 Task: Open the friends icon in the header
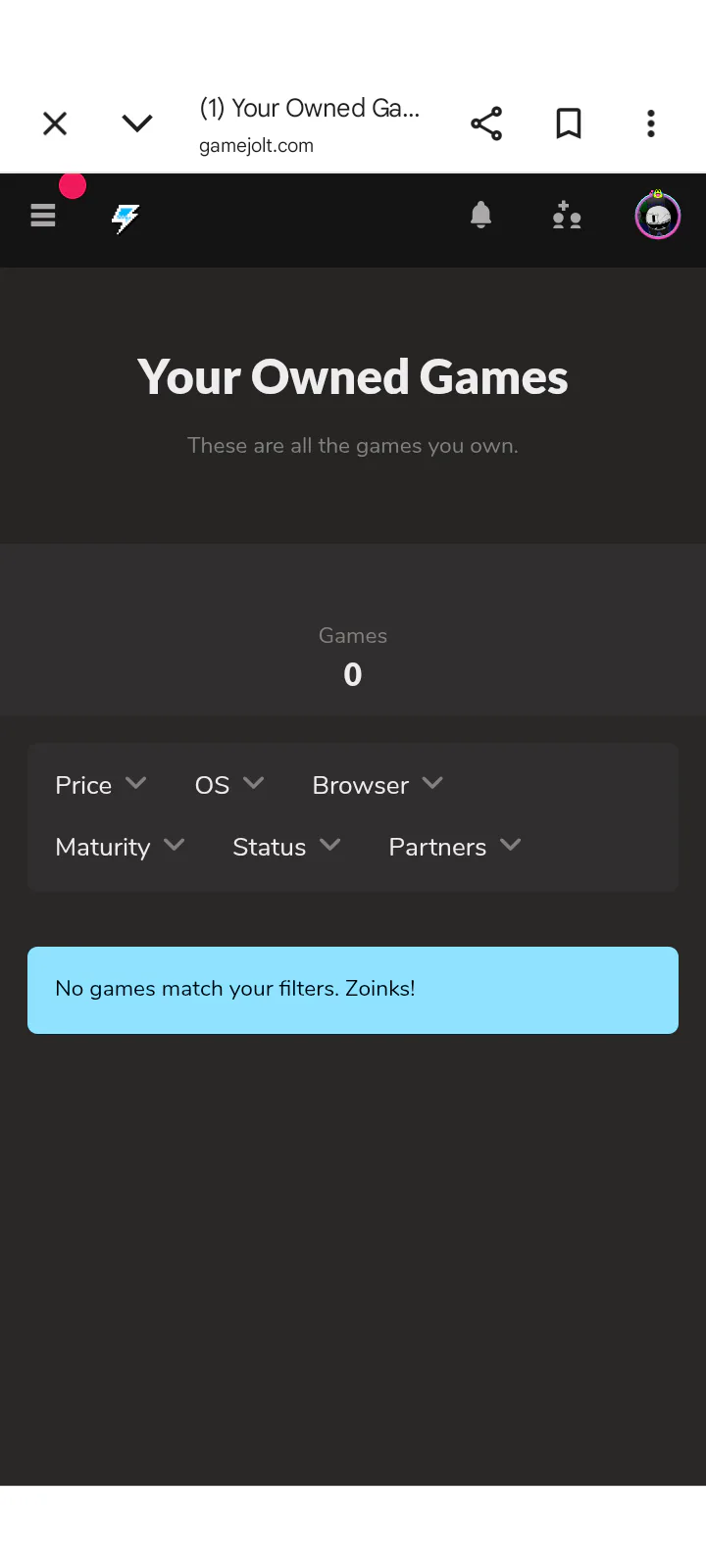[x=567, y=216]
